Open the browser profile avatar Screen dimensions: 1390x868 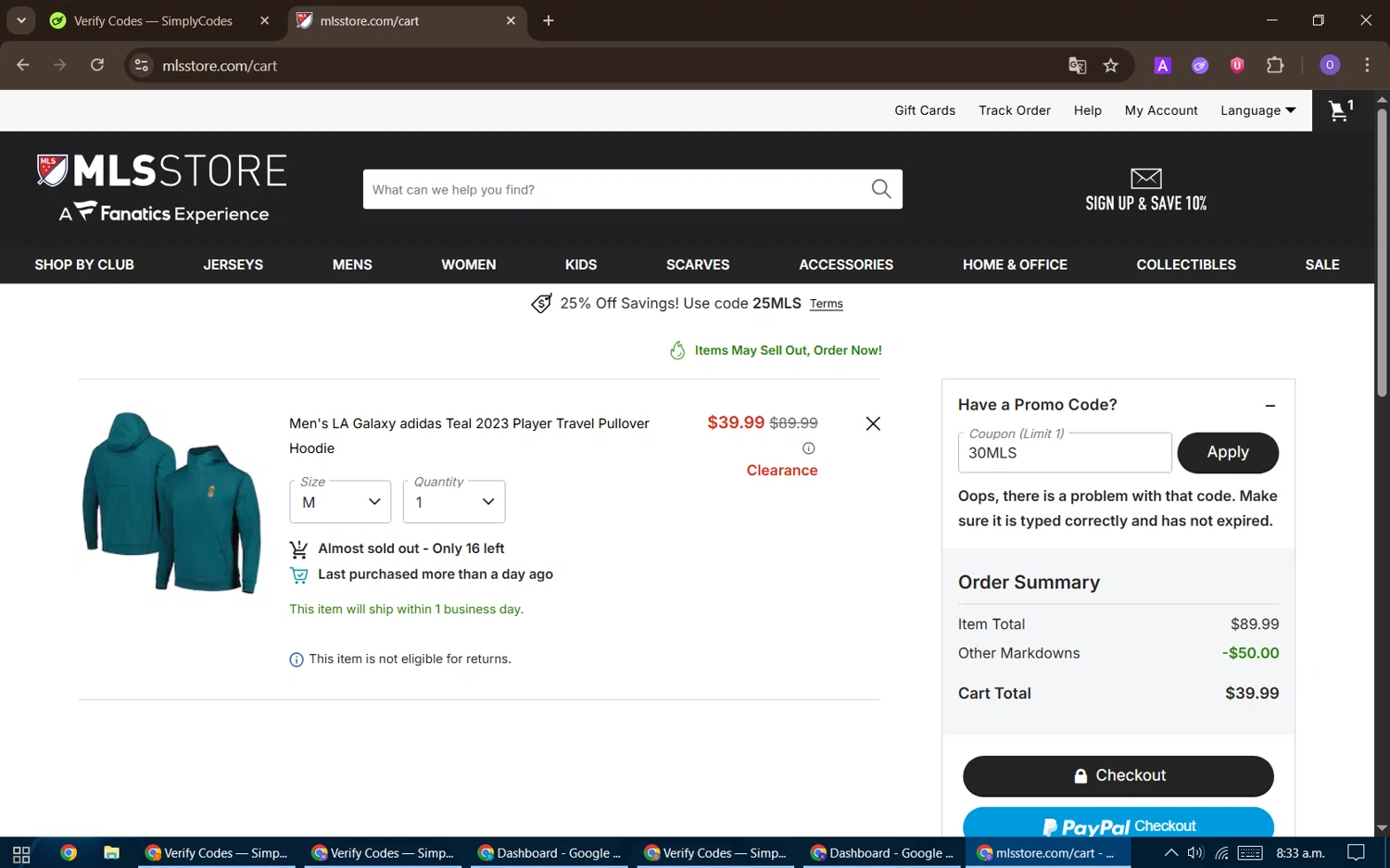(1330, 65)
